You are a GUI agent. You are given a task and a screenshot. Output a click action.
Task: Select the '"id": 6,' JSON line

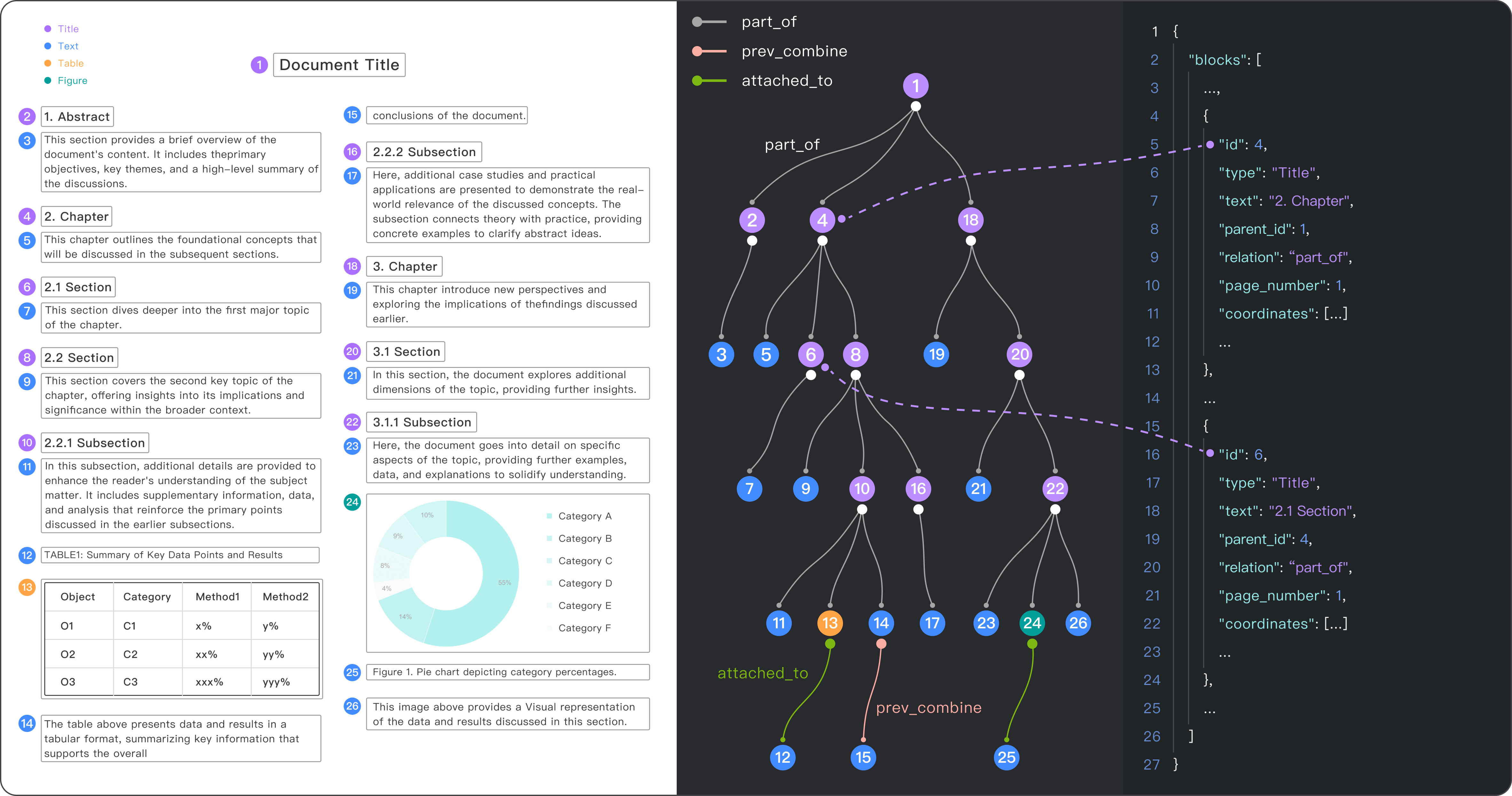(x=1243, y=454)
